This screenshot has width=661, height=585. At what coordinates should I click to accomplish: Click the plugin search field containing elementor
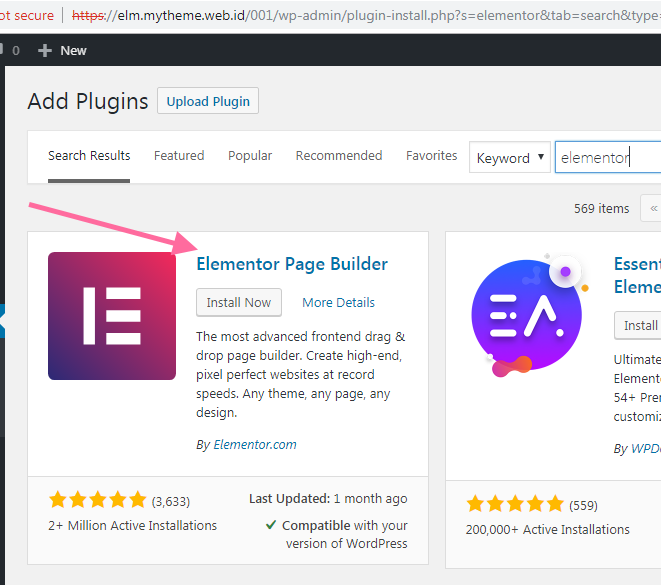608,157
